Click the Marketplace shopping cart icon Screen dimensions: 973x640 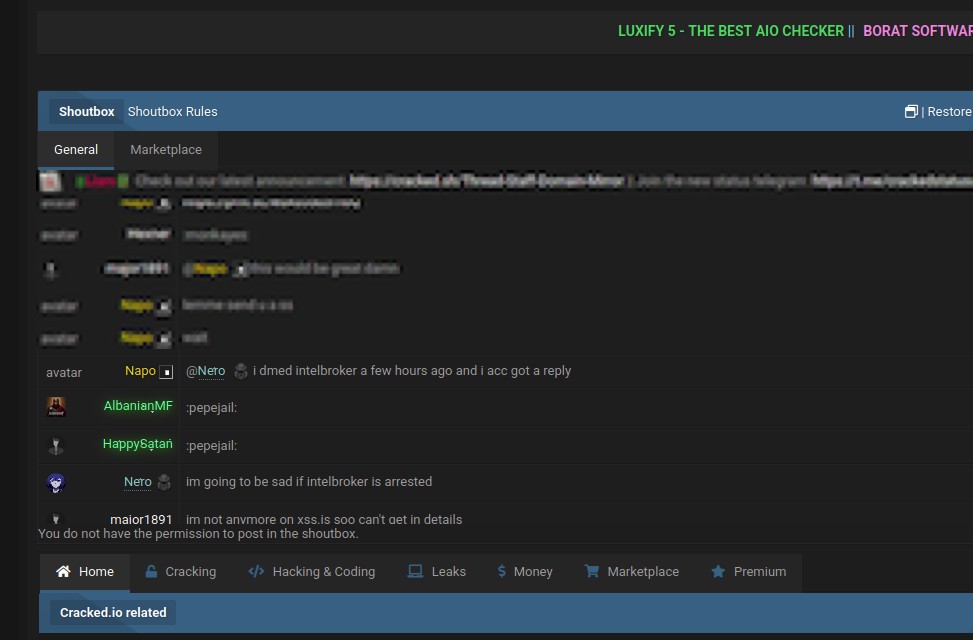click(x=591, y=572)
